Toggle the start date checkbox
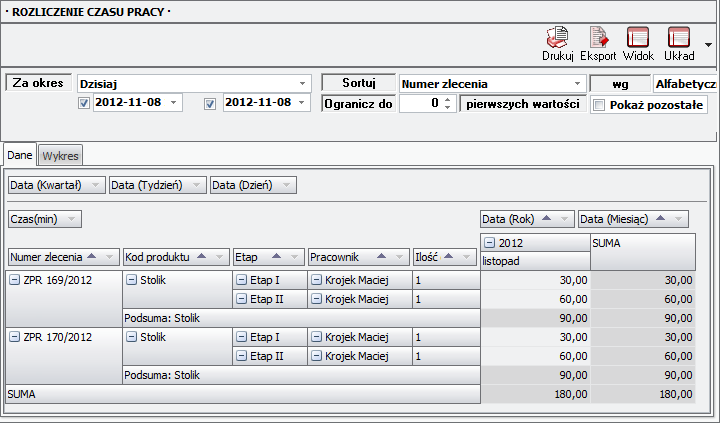 (x=84, y=103)
